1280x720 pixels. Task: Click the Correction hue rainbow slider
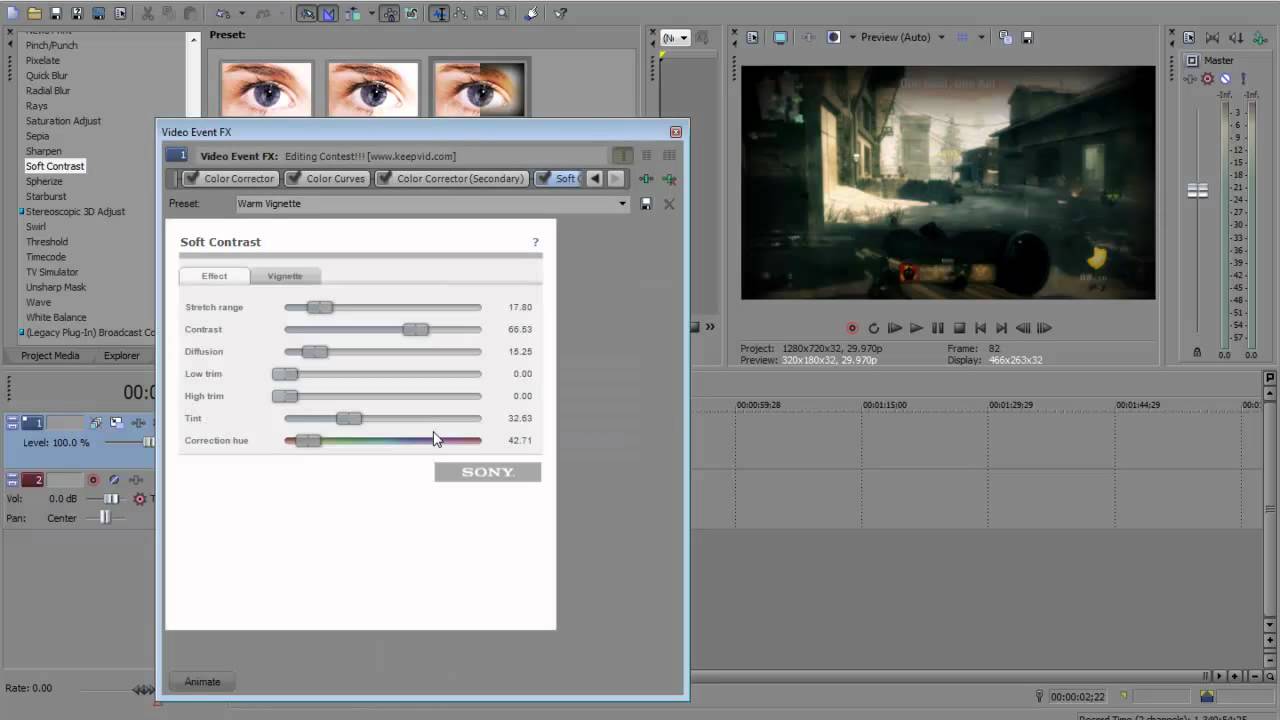tap(383, 440)
